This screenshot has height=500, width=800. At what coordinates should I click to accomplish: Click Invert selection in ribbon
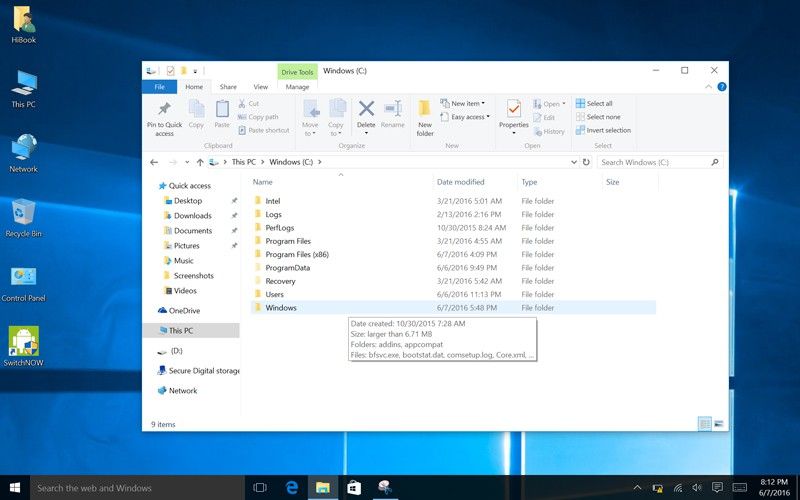pos(604,130)
